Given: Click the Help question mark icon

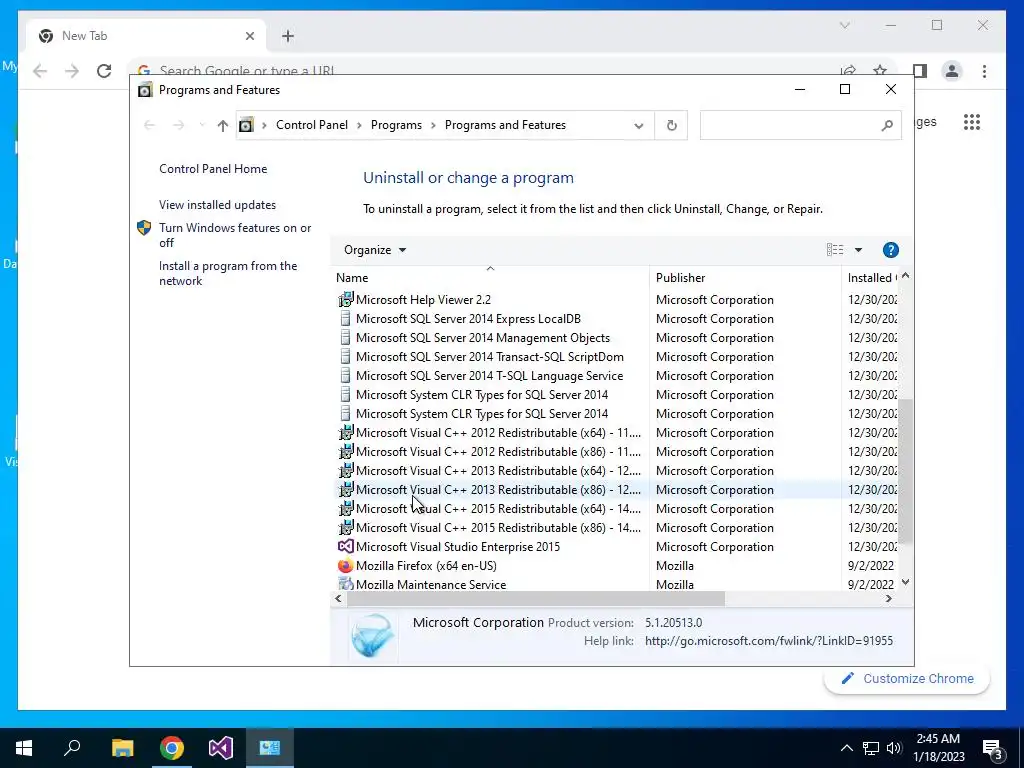Looking at the screenshot, I should (890, 250).
